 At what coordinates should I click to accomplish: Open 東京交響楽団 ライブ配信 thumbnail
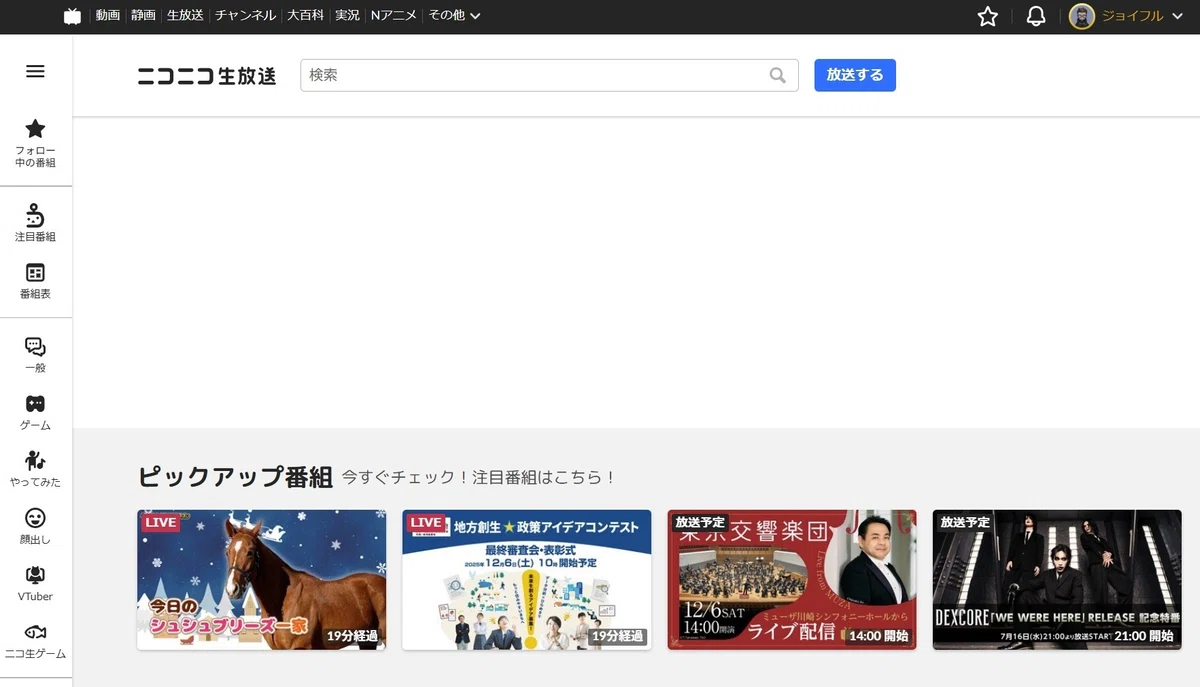pyautogui.click(x=792, y=580)
